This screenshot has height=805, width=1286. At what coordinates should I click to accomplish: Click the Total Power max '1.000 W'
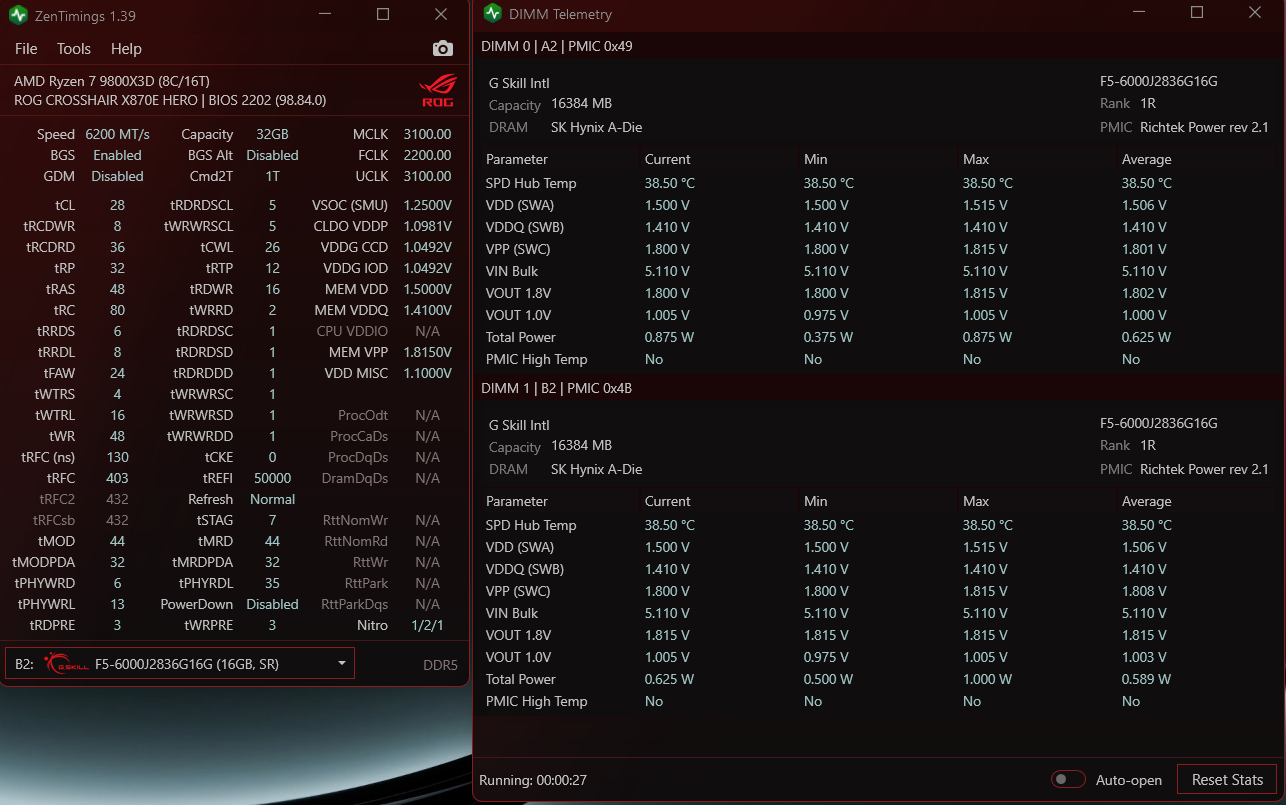989,679
